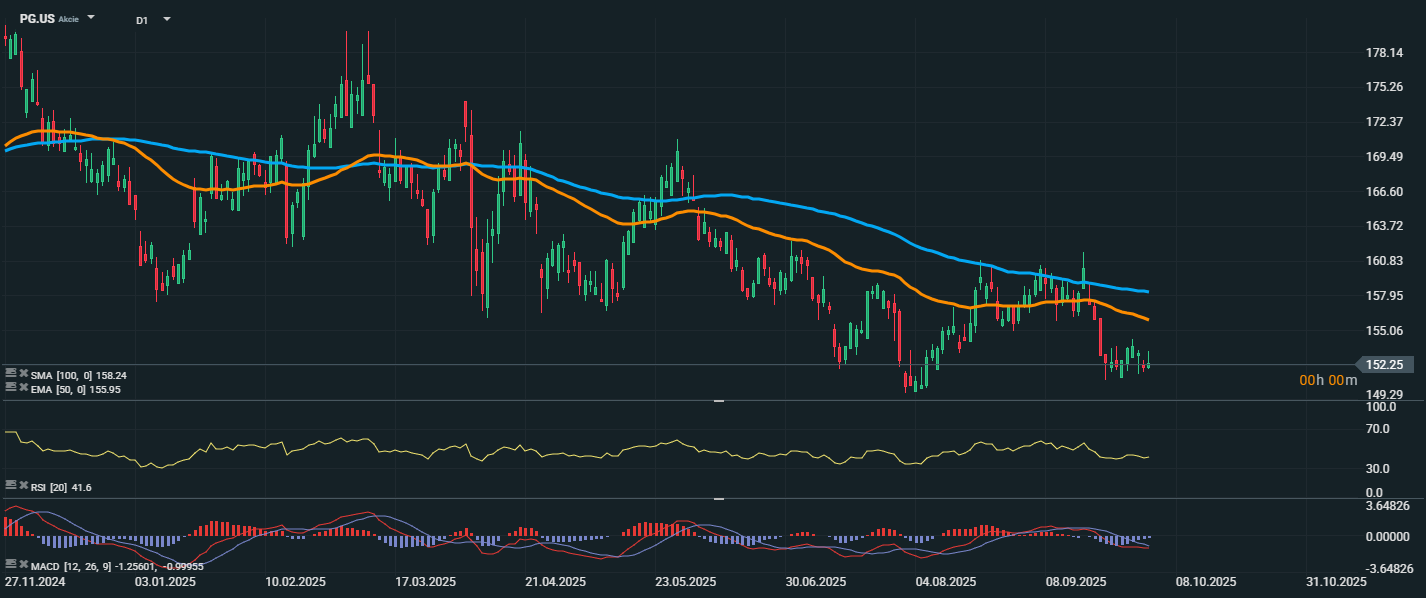Click the PG.US symbol name
The width and height of the screenshot is (1426, 598).
coord(37,19)
